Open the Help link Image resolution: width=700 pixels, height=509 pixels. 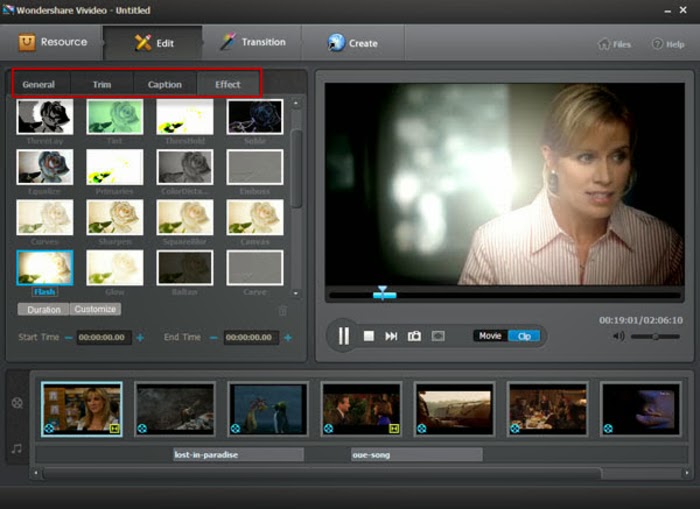point(668,44)
